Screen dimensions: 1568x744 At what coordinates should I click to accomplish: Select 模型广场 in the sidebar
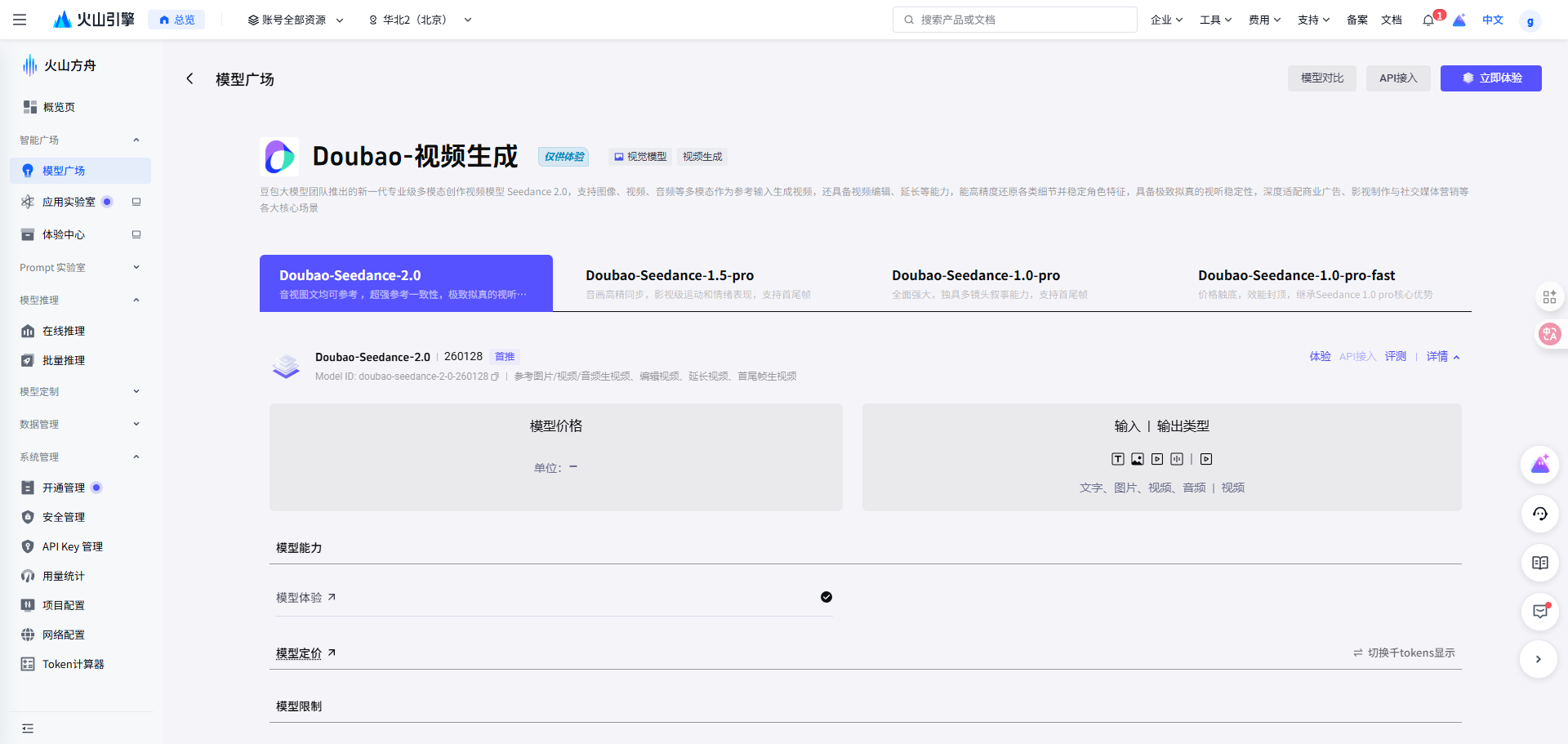(x=80, y=171)
